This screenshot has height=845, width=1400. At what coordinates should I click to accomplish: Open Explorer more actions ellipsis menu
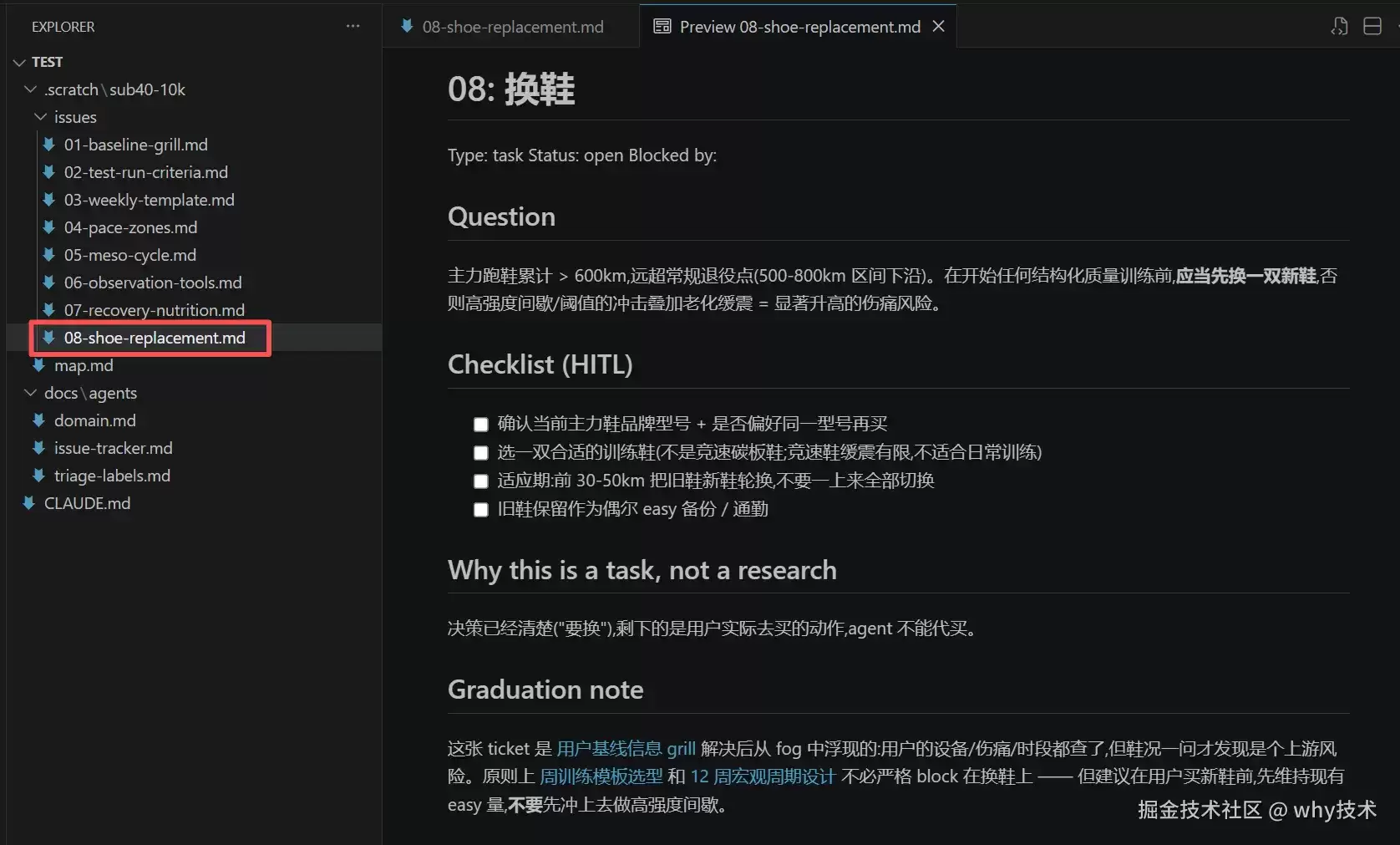353,27
